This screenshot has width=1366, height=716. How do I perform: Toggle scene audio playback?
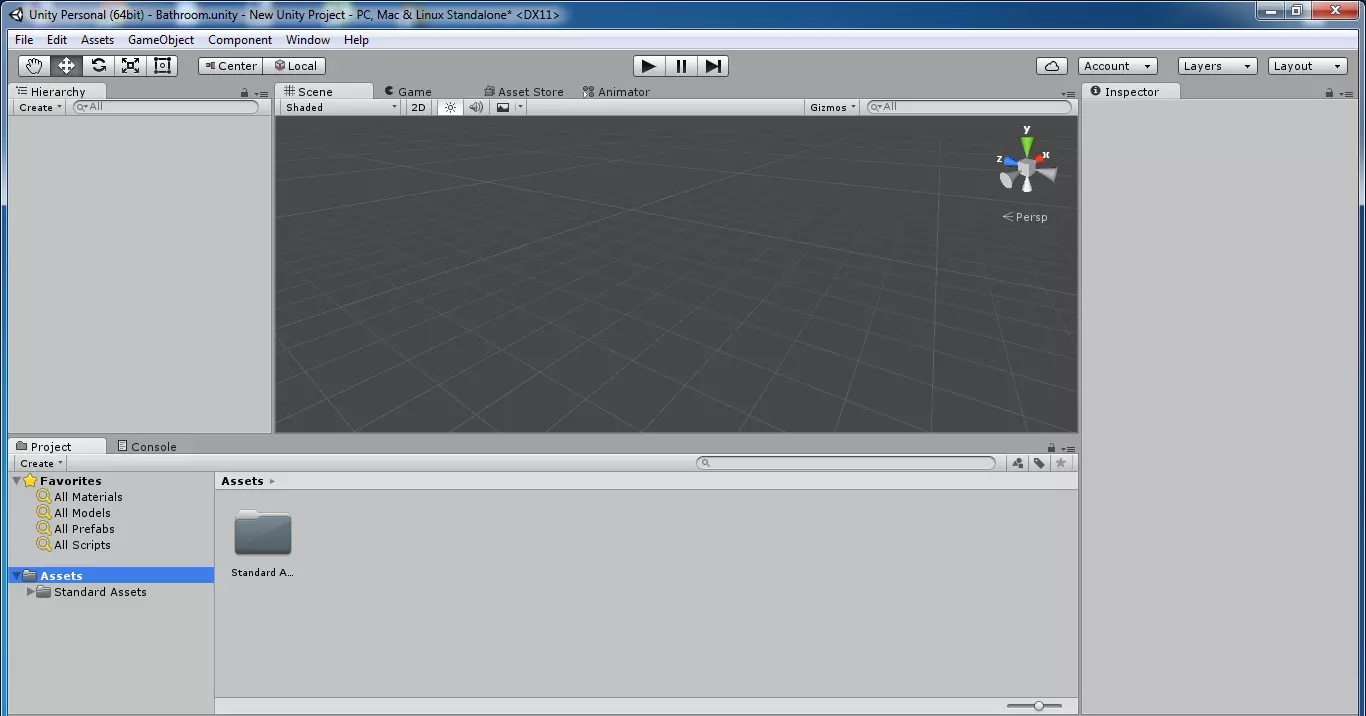(476, 107)
